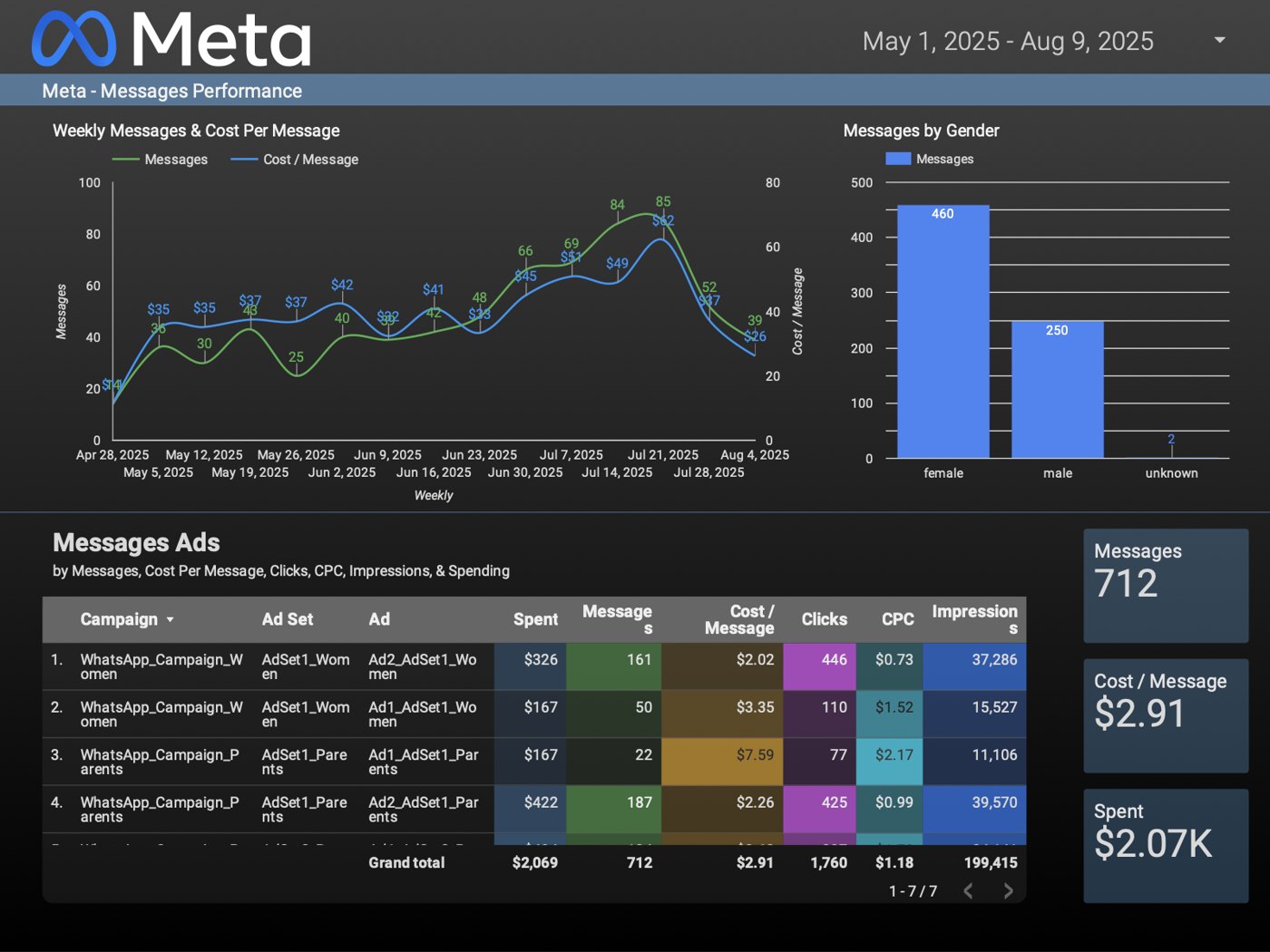Click WhatsApp_Campaign_Women in row 2
Image resolution: width=1270 pixels, height=952 pixels.
pyautogui.click(x=161, y=714)
